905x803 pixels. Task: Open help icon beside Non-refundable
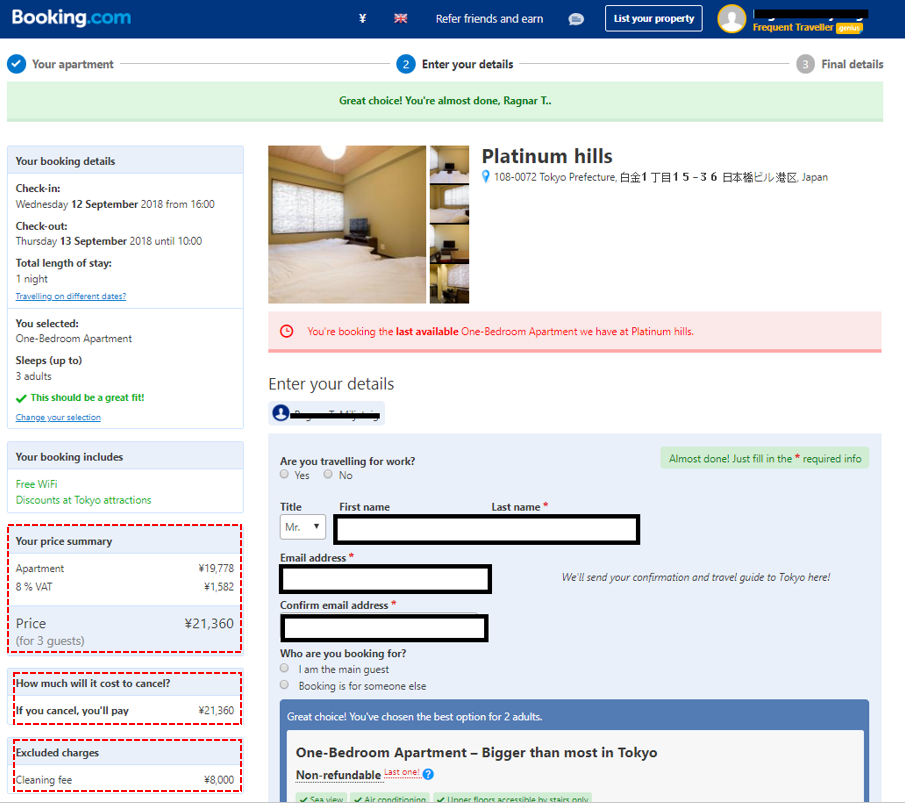(x=428, y=774)
